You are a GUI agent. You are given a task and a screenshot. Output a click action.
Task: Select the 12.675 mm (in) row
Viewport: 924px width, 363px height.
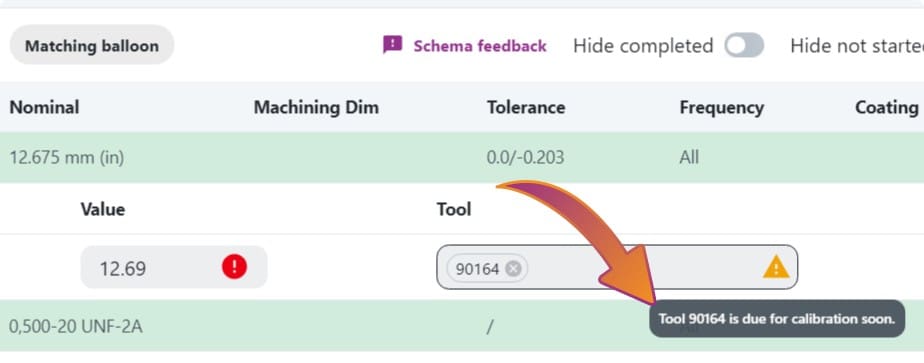tap(462, 157)
